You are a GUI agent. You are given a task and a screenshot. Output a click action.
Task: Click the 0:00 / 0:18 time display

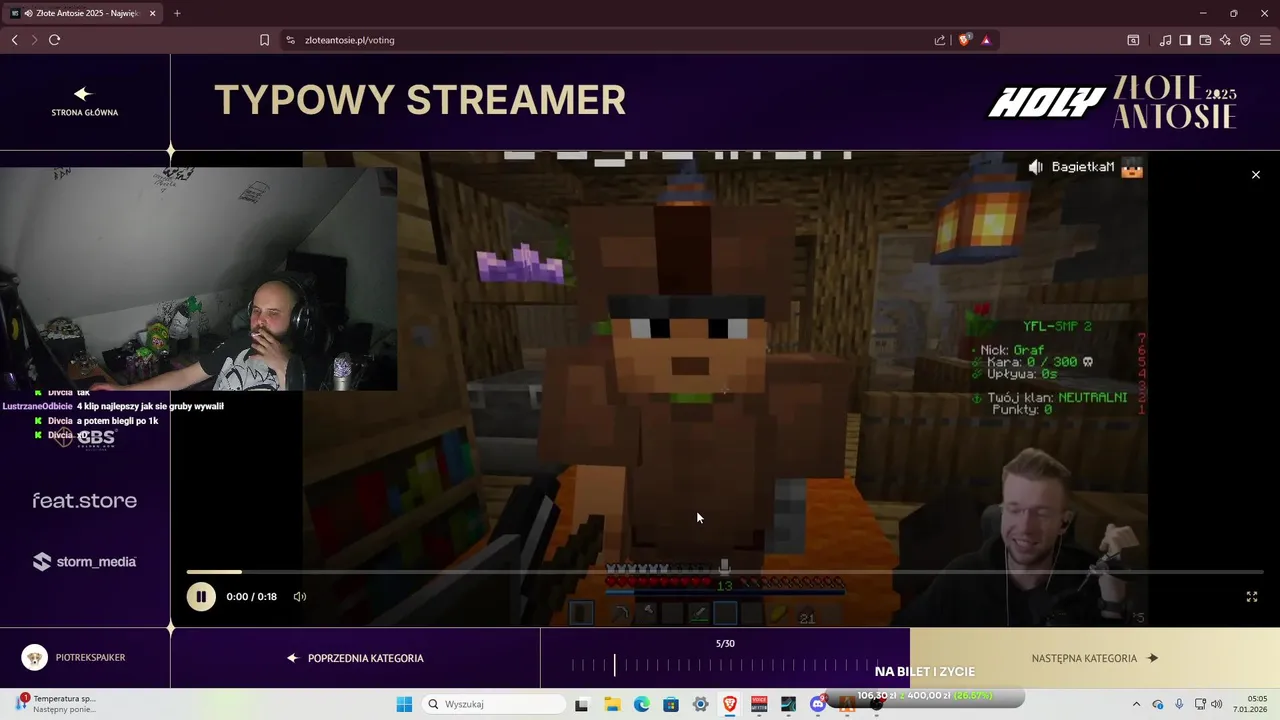coord(251,597)
